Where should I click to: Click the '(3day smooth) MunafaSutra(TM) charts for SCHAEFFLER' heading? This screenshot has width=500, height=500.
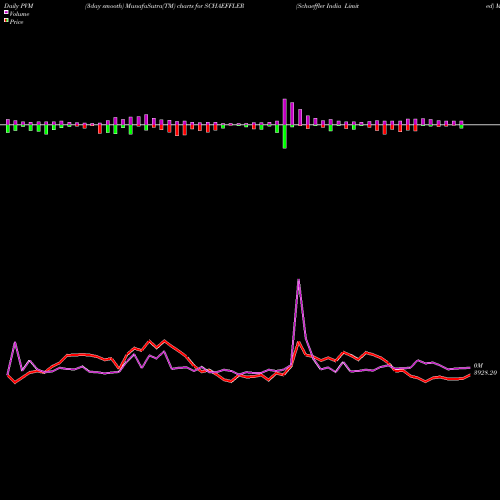pos(165,6)
